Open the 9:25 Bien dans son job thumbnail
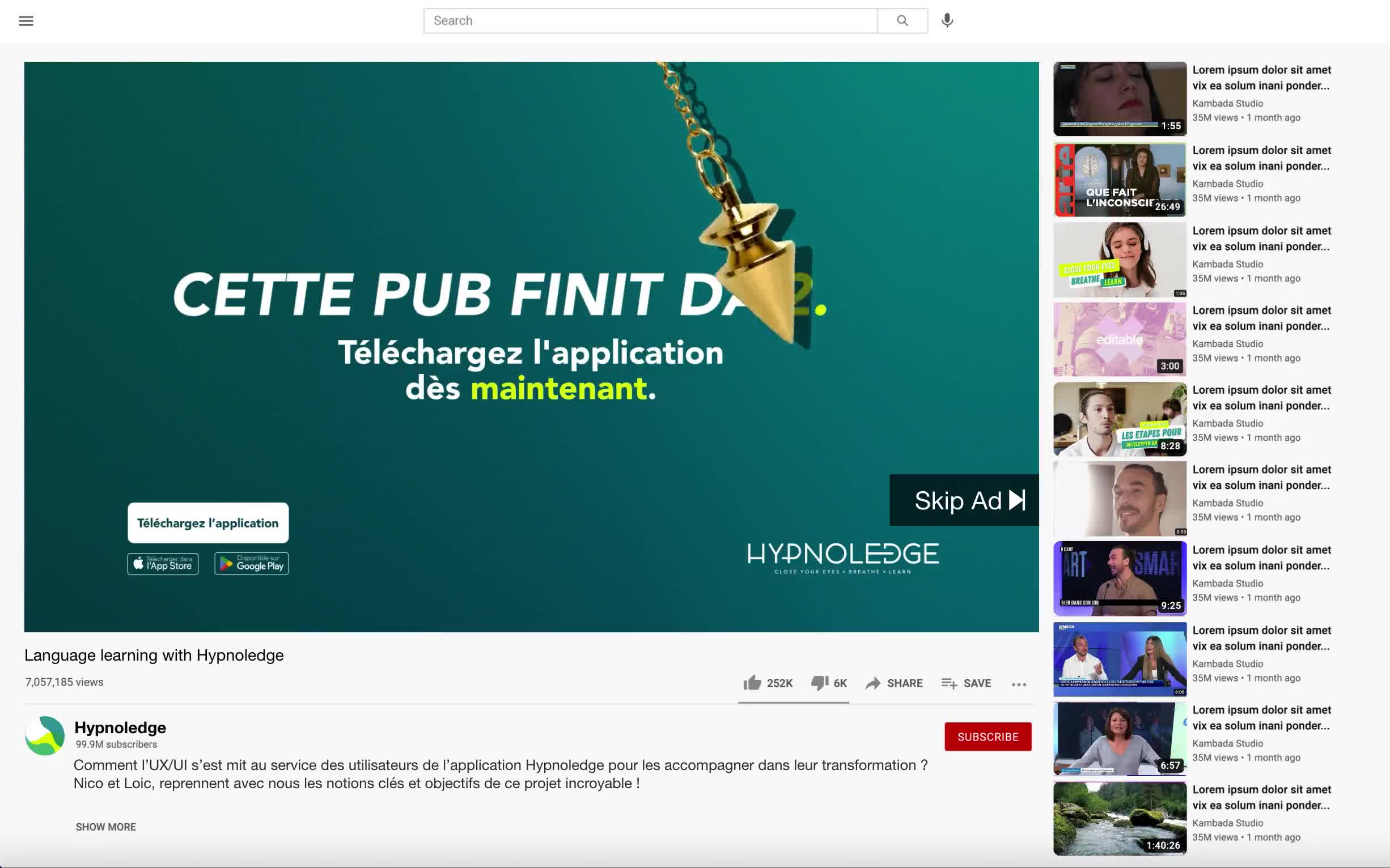The height and width of the screenshot is (868, 1390). 1120,578
